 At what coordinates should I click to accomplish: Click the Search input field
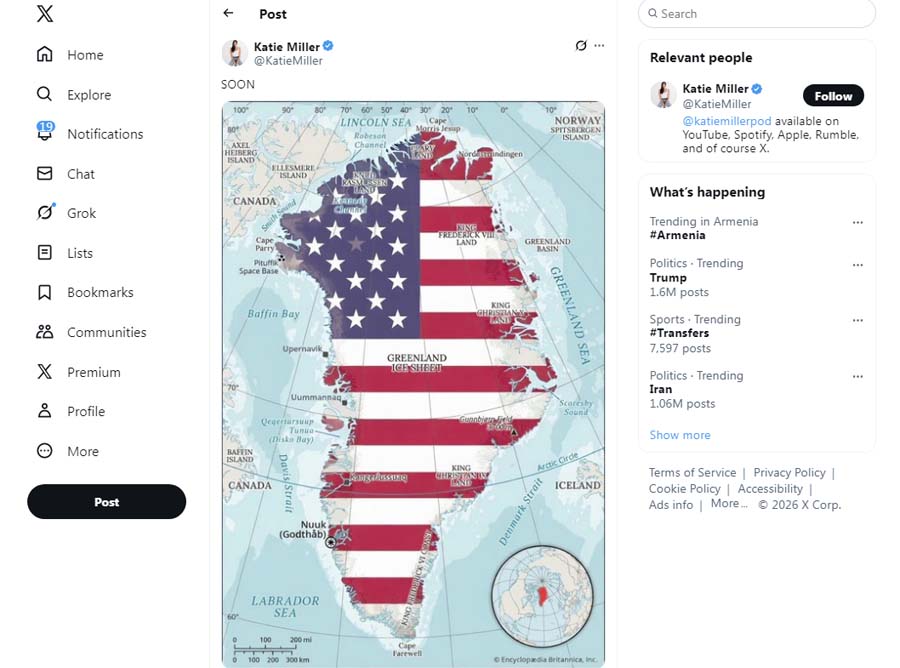point(760,14)
